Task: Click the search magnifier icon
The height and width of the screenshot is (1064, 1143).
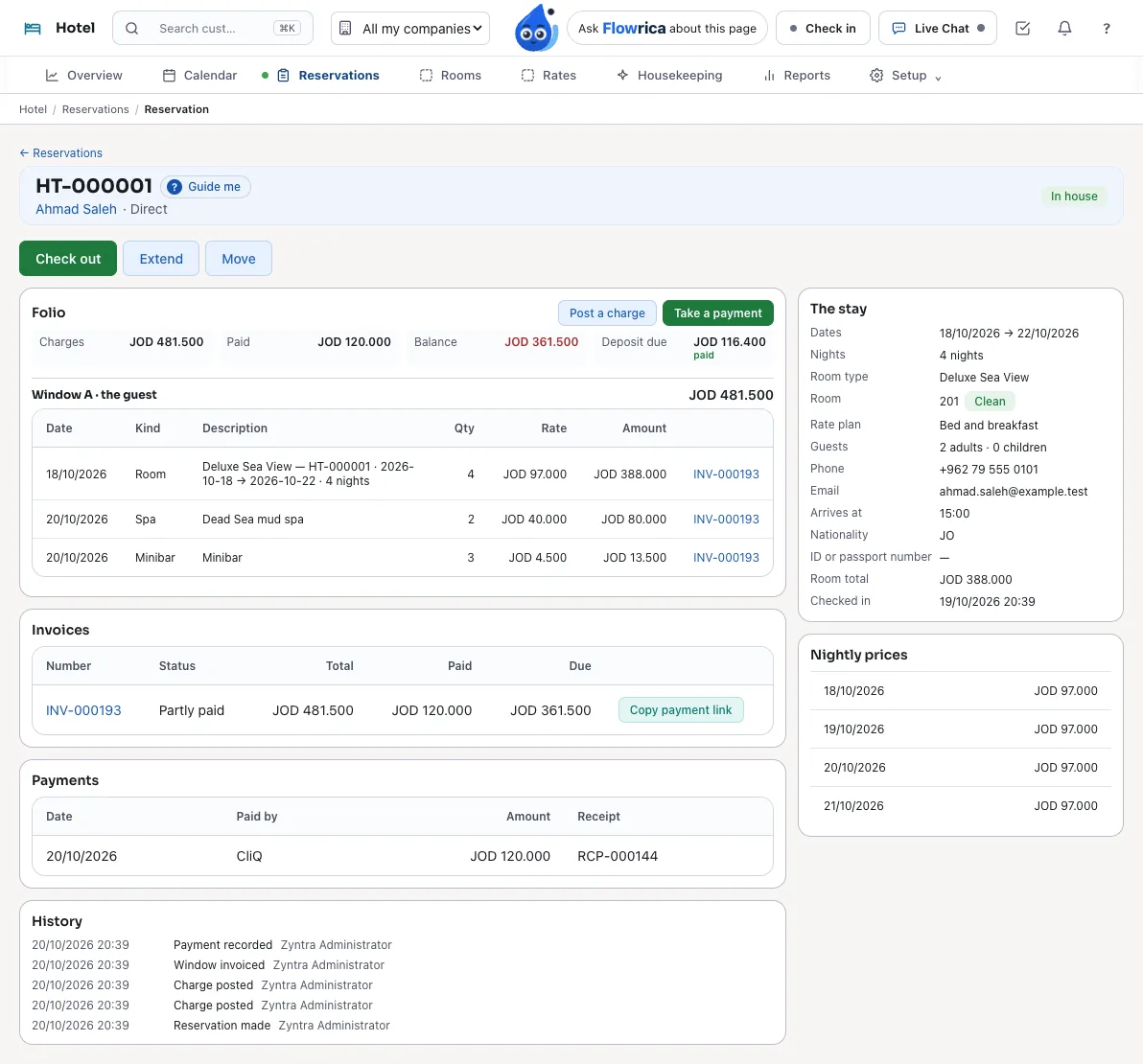Action: tap(132, 29)
